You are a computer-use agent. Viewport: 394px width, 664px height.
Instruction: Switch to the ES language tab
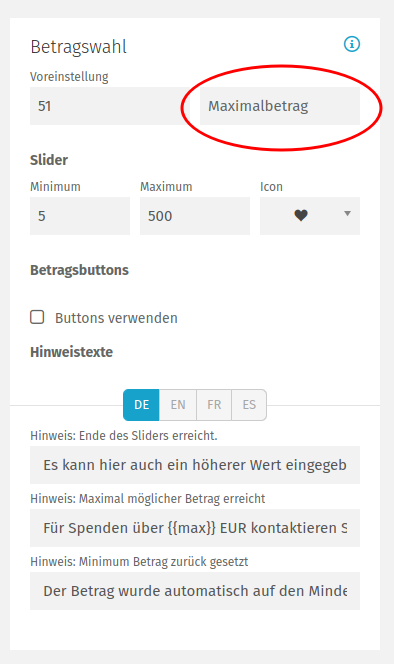(x=249, y=405)
